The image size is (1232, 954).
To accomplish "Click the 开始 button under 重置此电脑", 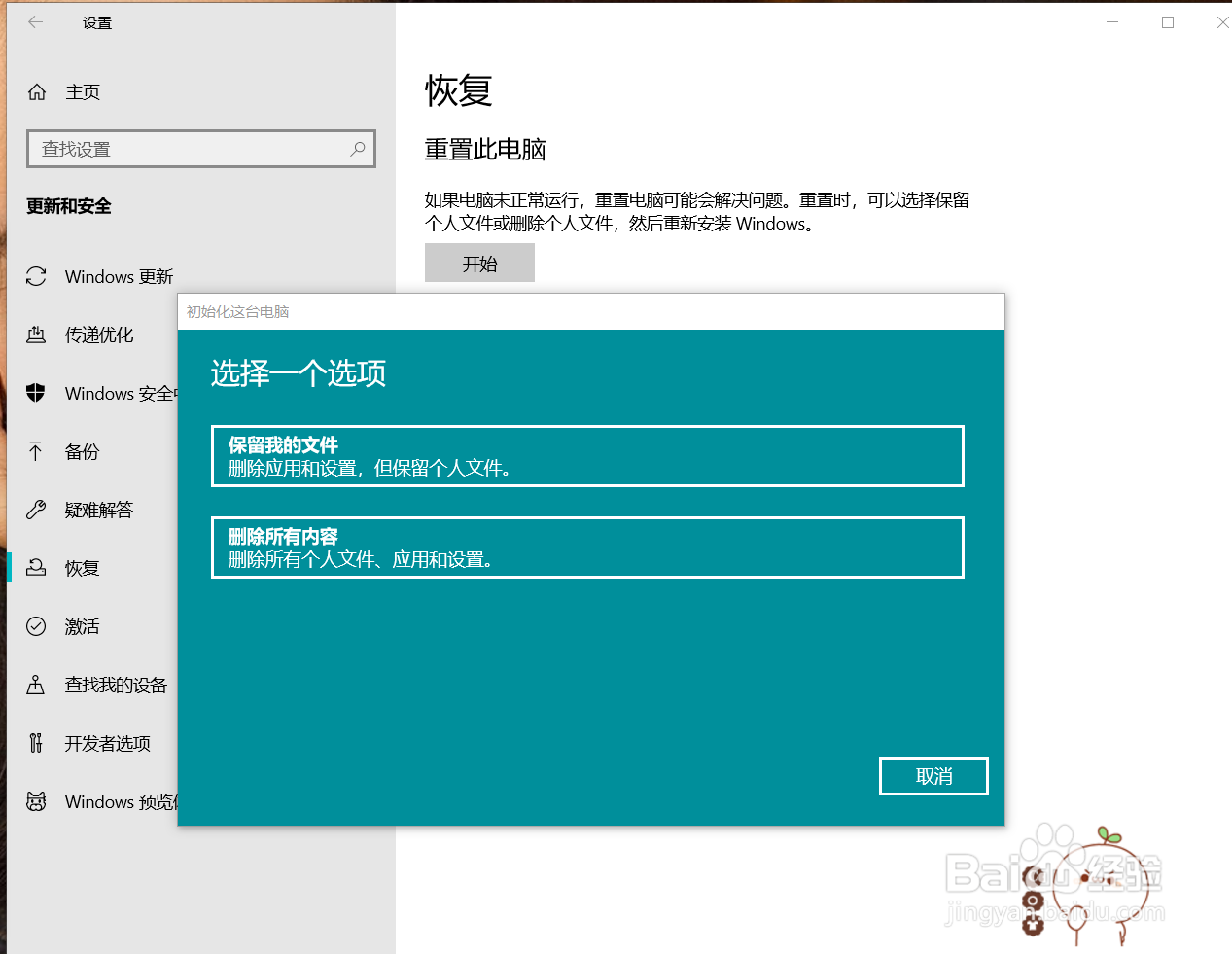I will 479,263.
